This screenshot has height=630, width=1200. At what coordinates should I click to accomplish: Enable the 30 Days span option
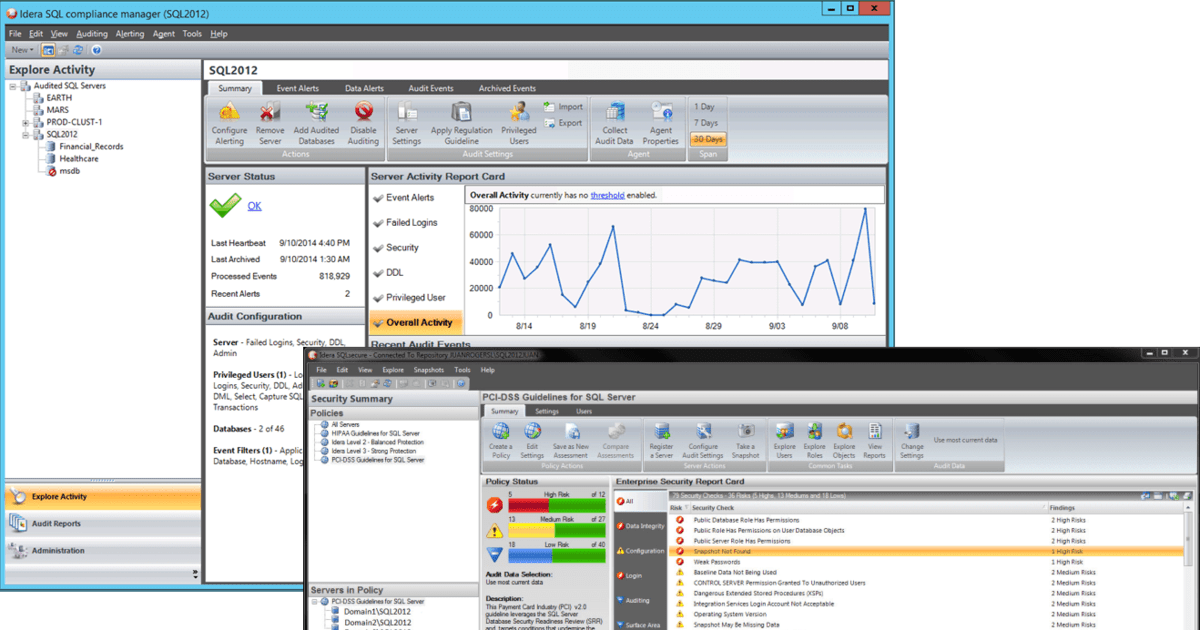[708, 139]
